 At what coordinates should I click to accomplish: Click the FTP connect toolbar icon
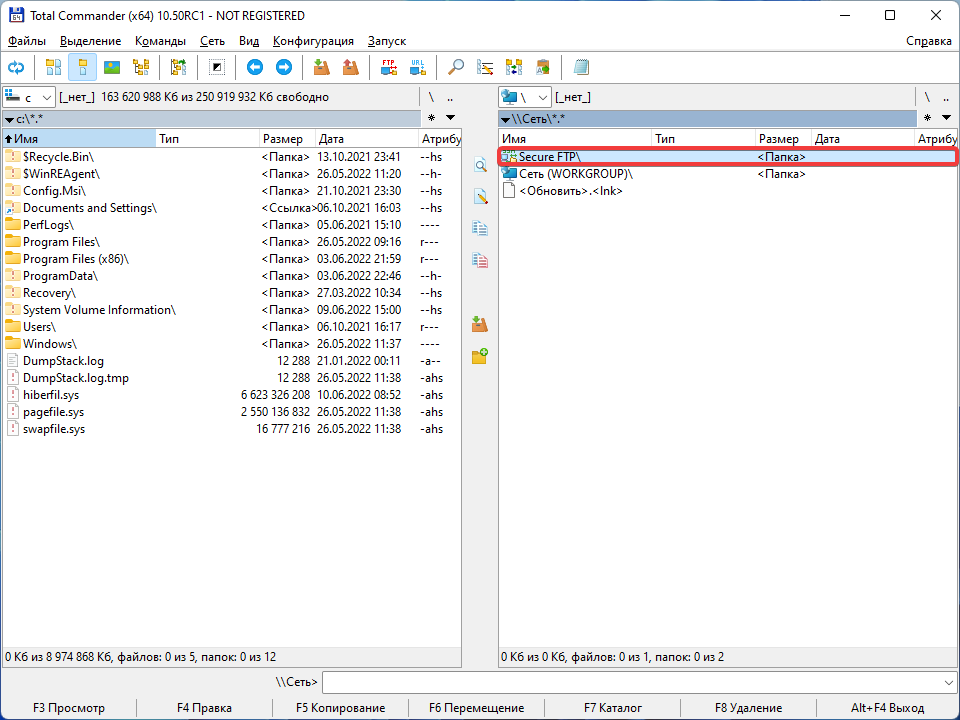click(x=388, y=67)
